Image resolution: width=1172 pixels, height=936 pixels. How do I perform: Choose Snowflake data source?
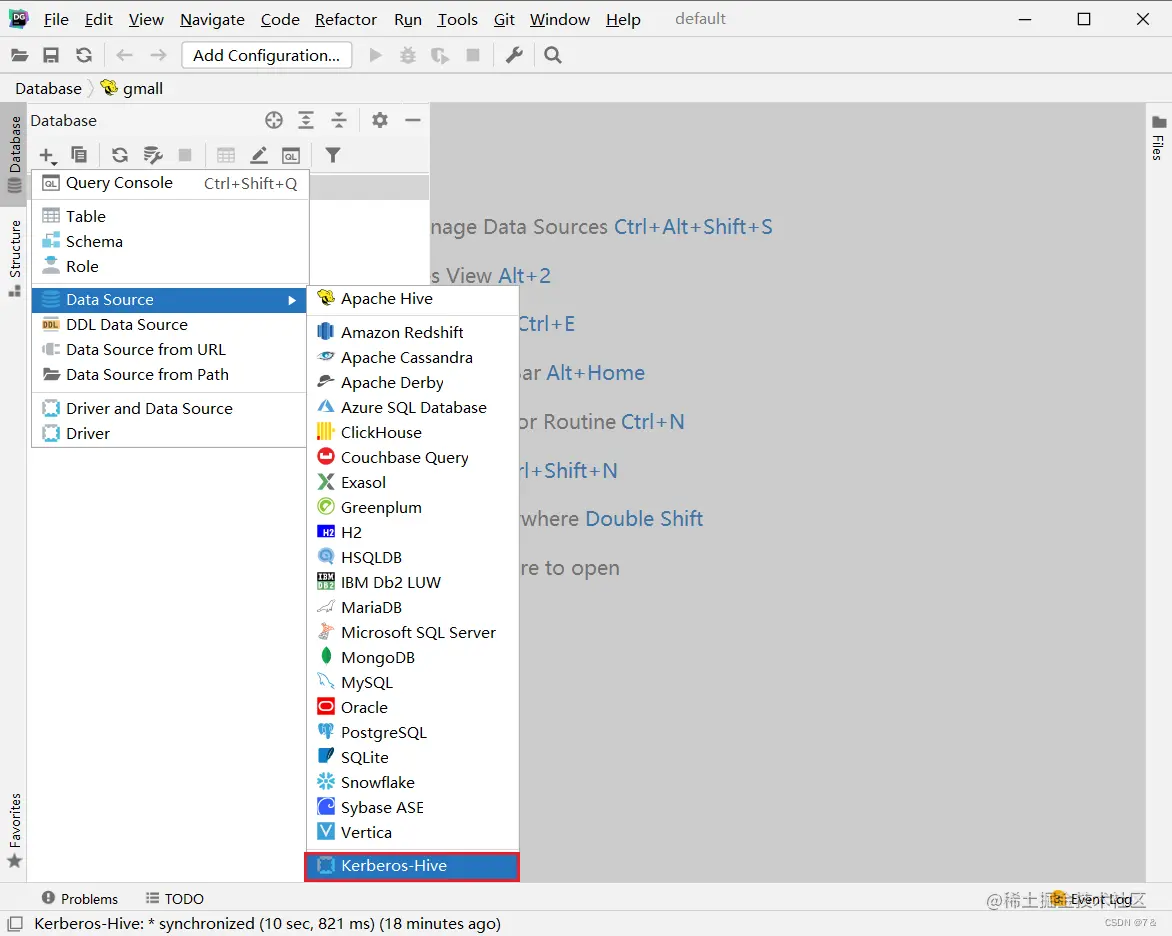(x=413, y=783)
